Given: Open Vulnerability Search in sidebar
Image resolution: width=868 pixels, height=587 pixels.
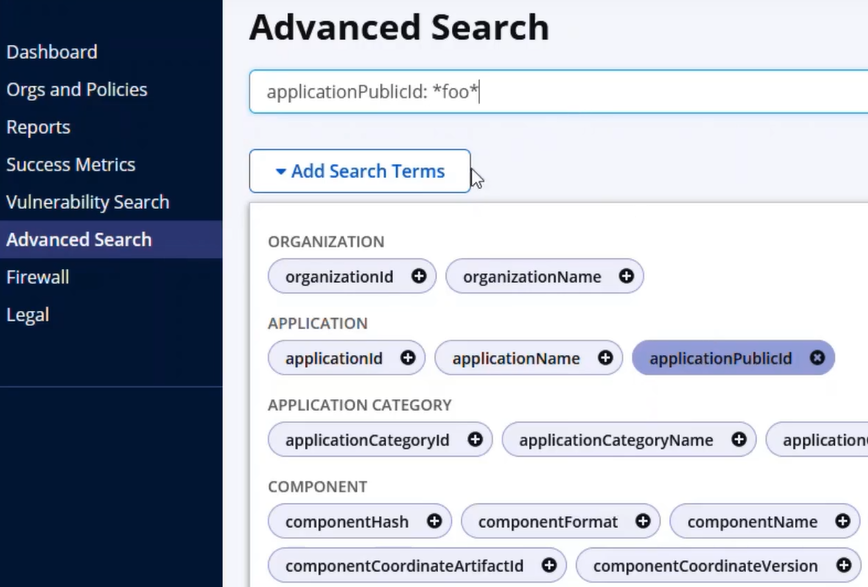Looking at the screenshot, I should [x=88, y=202].
